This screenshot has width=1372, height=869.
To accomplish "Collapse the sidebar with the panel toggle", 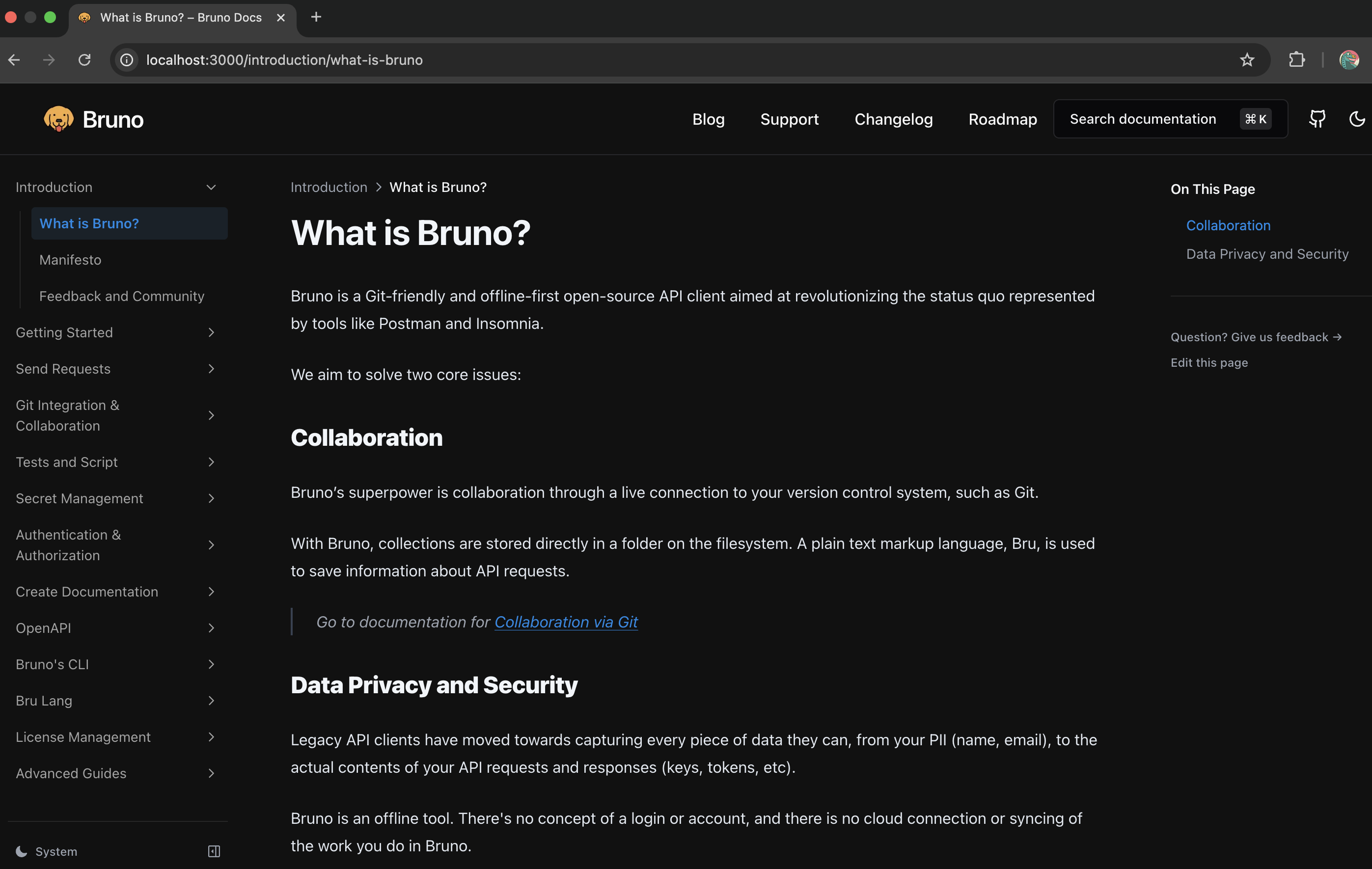I will (214, 851).
